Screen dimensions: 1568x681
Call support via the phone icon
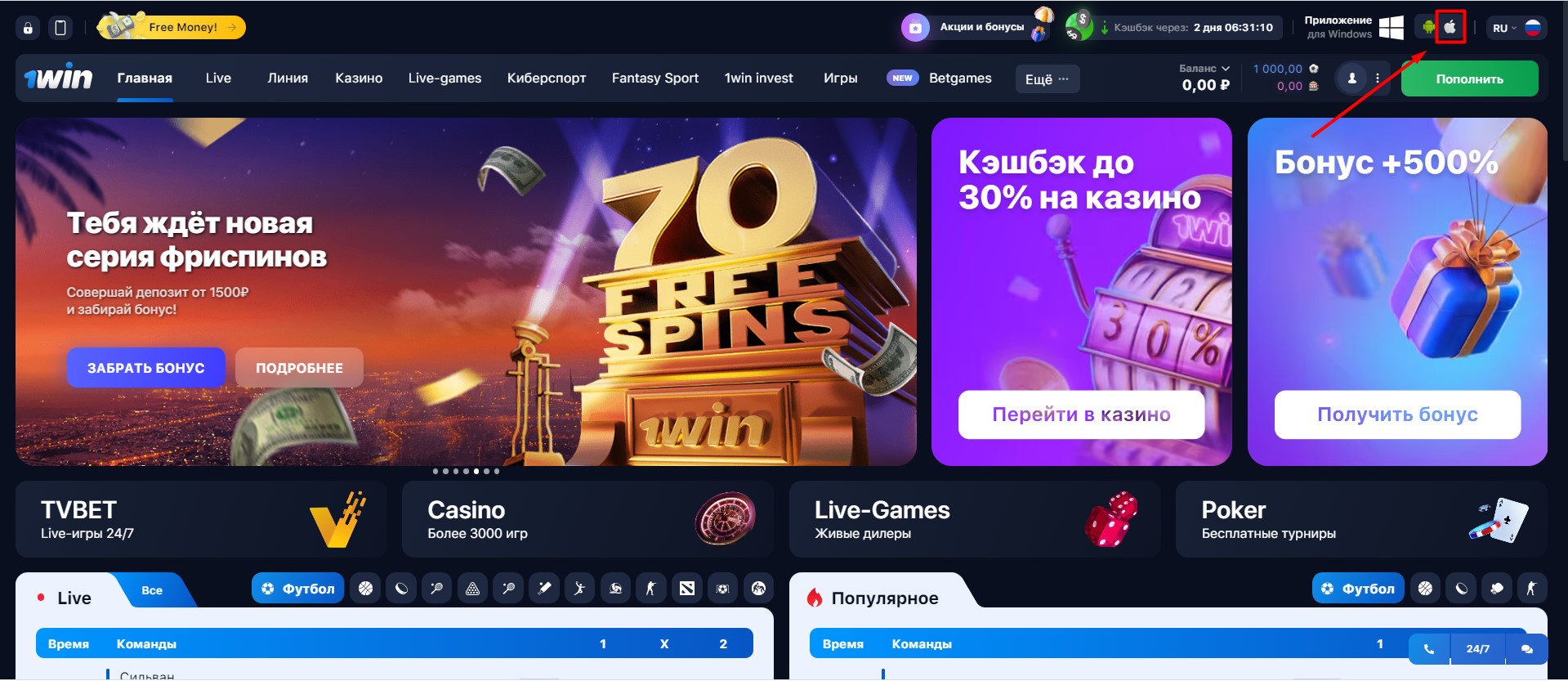coord(1429,649)
